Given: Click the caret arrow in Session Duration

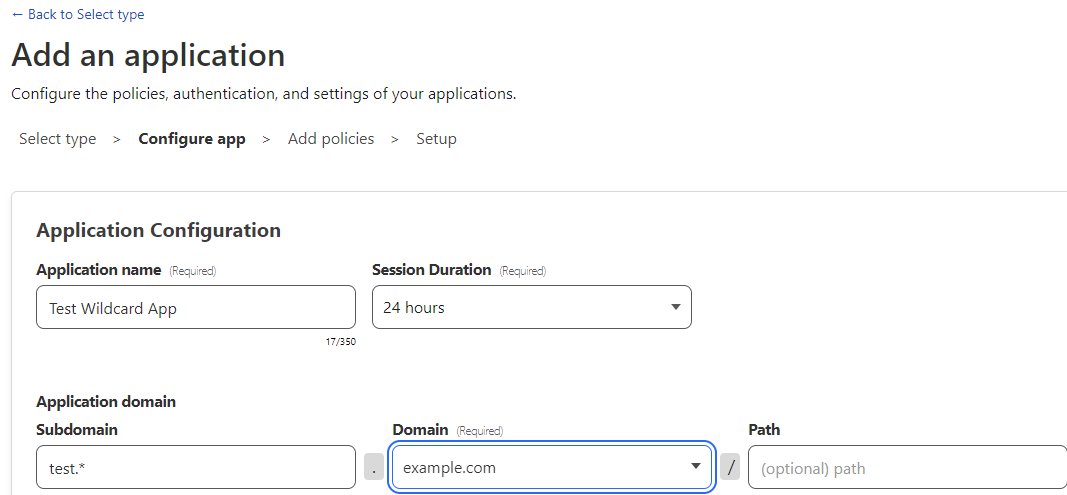Looking at the screenshot, I should point(676,307).
